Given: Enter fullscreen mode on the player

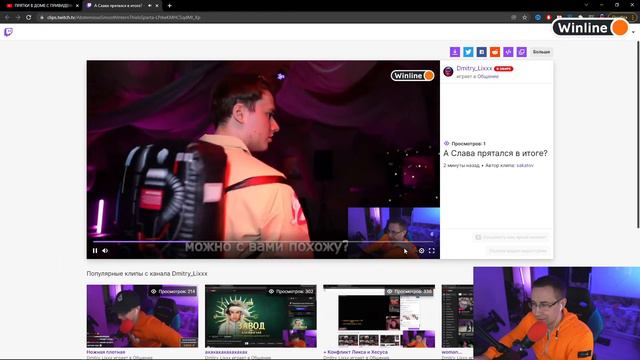Looking at the screenshot, I should coord(431,251).
